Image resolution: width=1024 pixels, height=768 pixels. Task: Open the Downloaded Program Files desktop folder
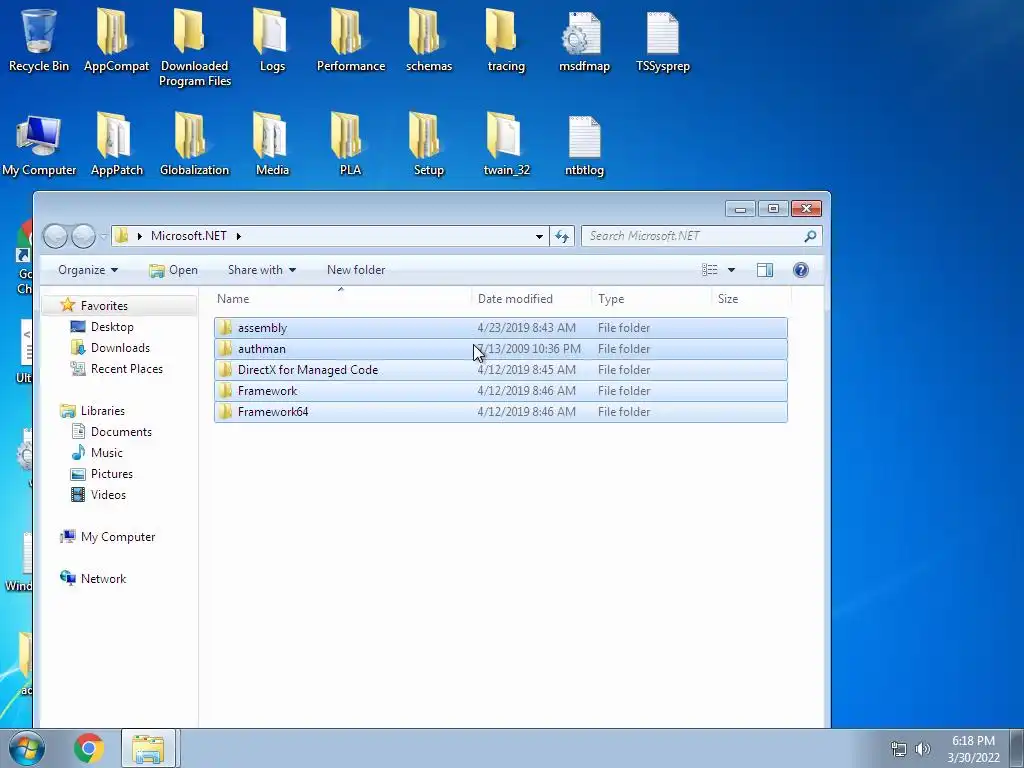[195, 48]
